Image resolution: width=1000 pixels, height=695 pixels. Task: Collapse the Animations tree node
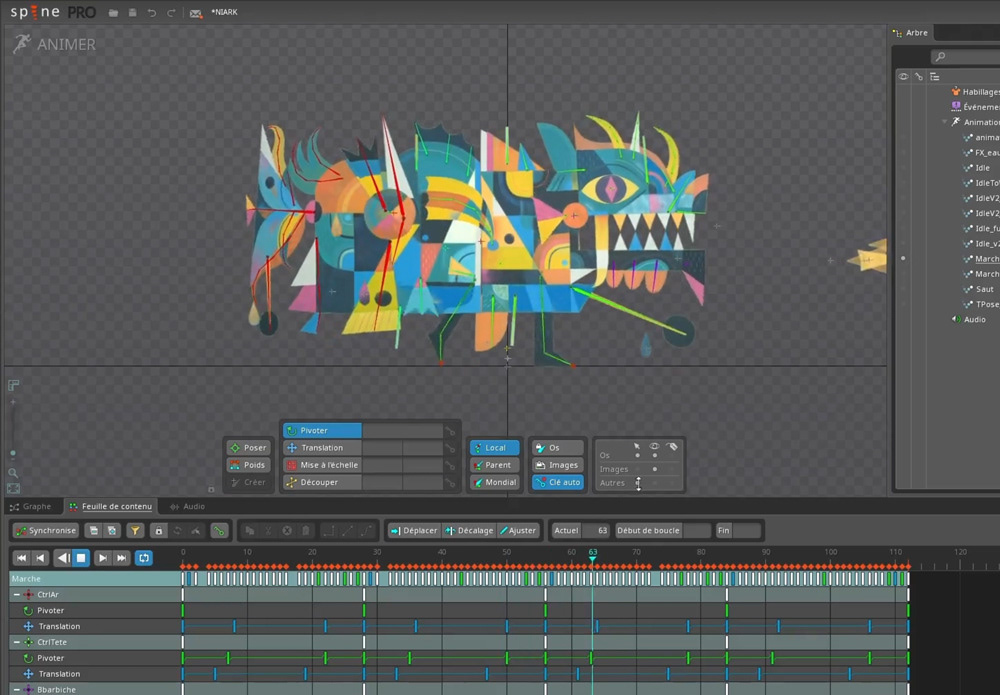(945, 122)
